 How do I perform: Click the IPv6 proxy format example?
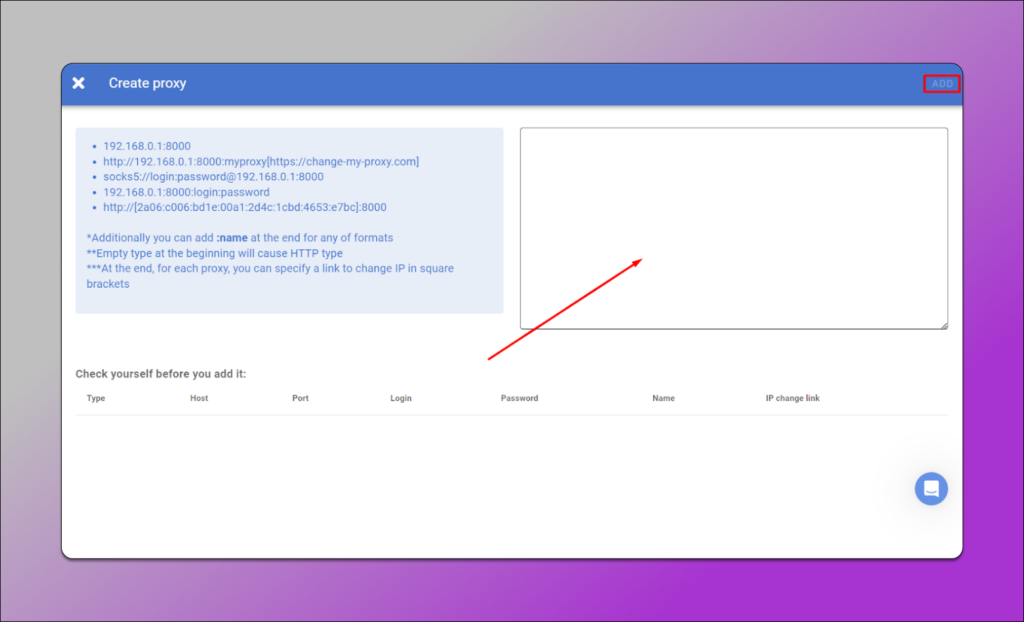(x=244, y=207)
